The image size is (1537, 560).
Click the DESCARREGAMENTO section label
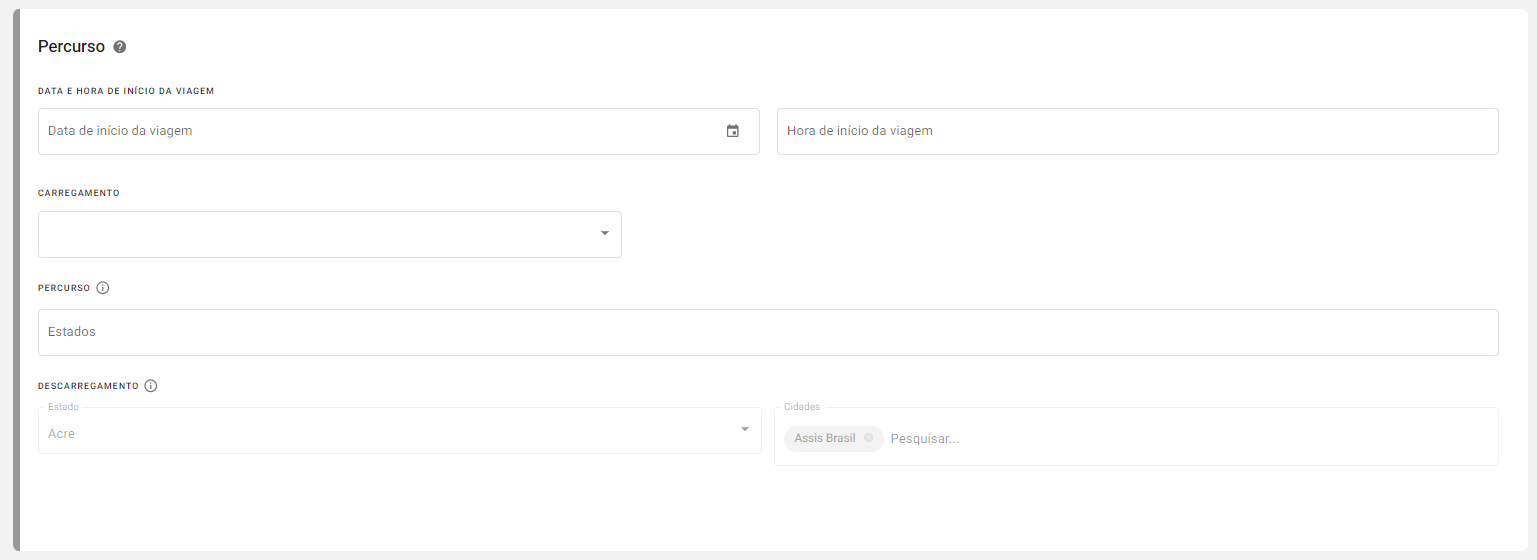(x=88, y=386)
